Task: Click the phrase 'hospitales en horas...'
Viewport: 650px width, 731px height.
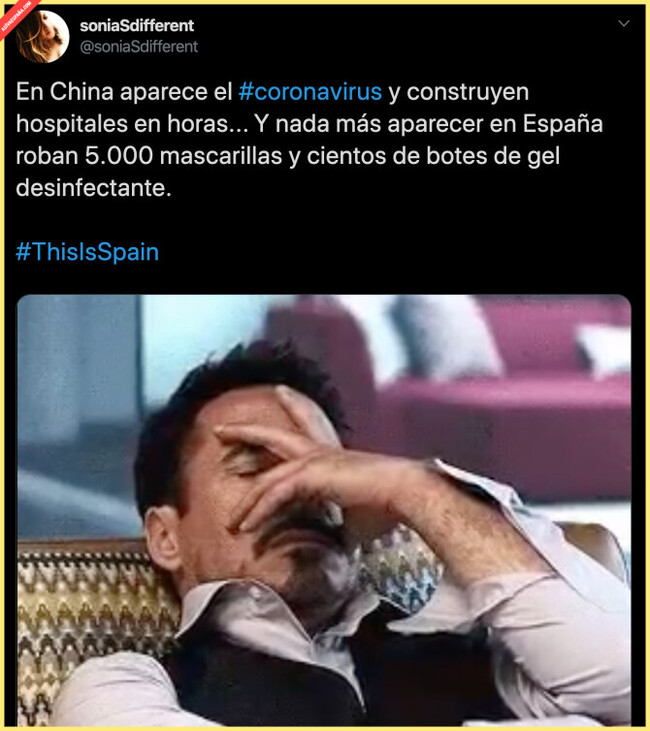Action: pyautogui.click(x=132, y=124)
